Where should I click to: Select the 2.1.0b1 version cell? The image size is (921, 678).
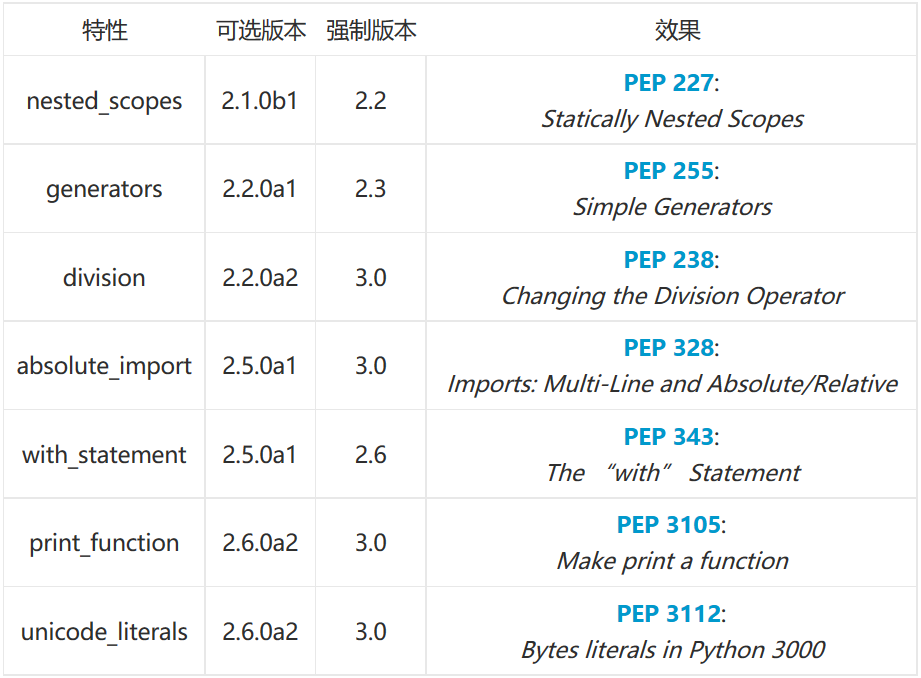pos(260,100)
